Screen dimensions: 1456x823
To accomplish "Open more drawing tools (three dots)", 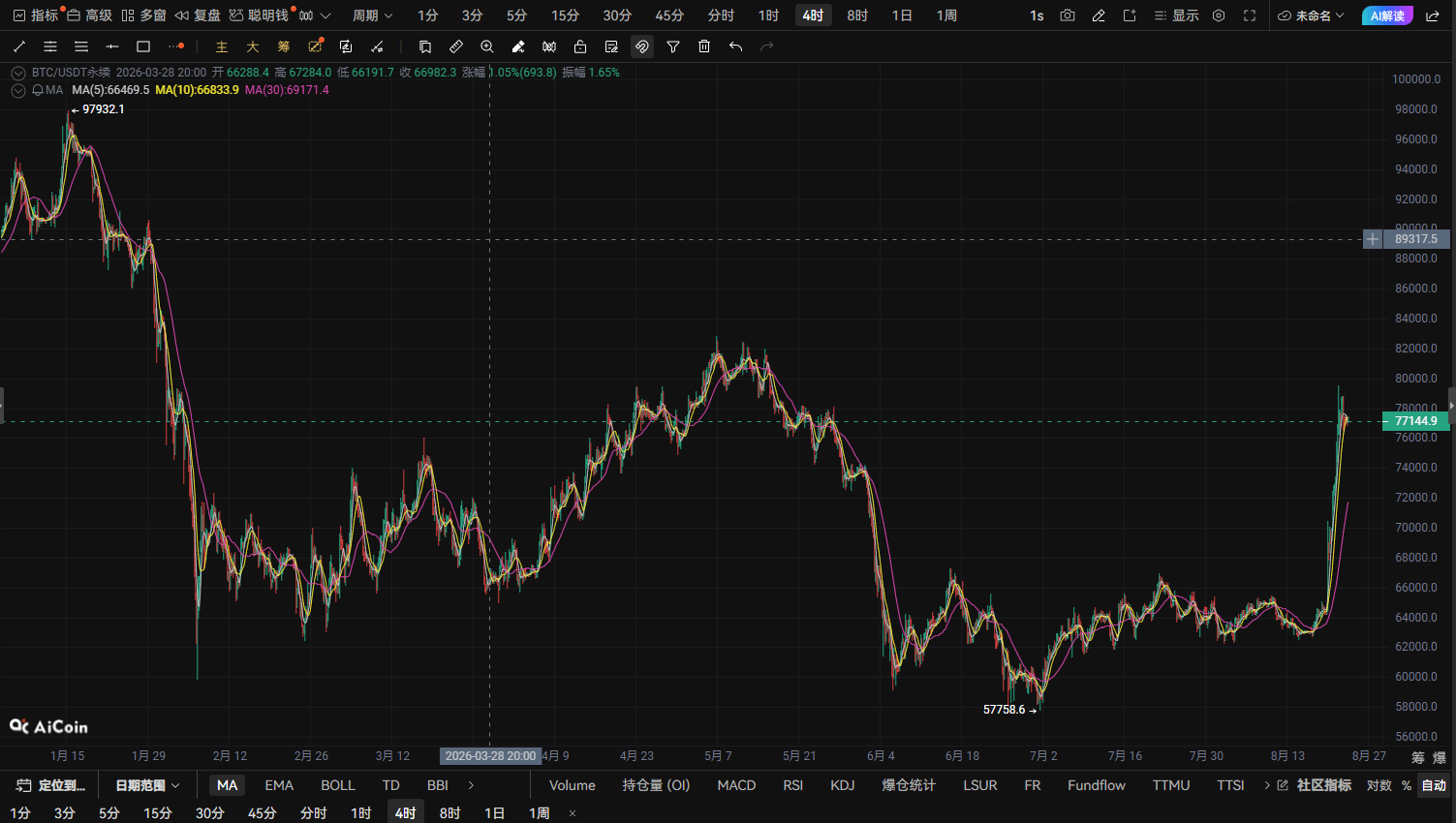I will point(175,46).
